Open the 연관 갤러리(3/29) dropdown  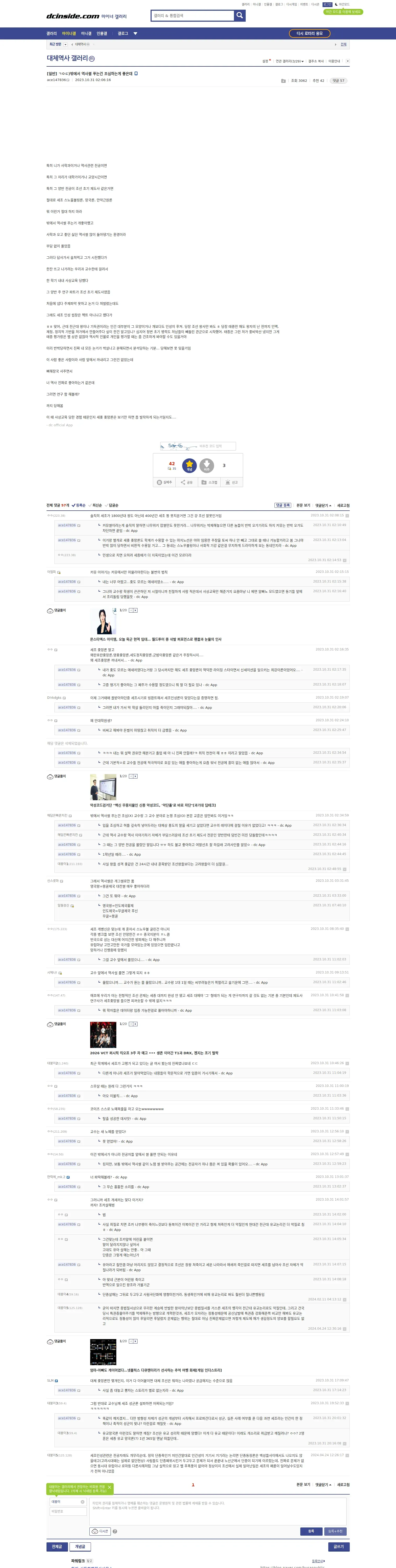click(289, 61)
